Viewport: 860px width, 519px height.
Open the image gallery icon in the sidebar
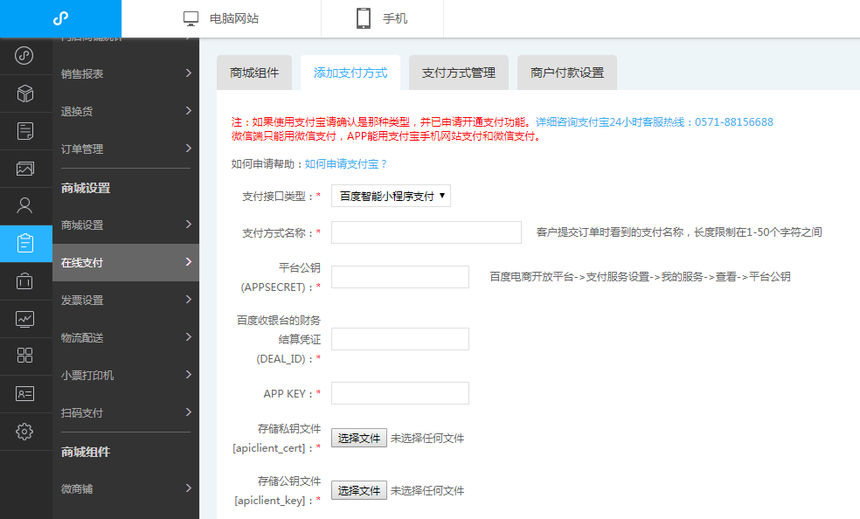pyautogui.click(x=25, y=168)
